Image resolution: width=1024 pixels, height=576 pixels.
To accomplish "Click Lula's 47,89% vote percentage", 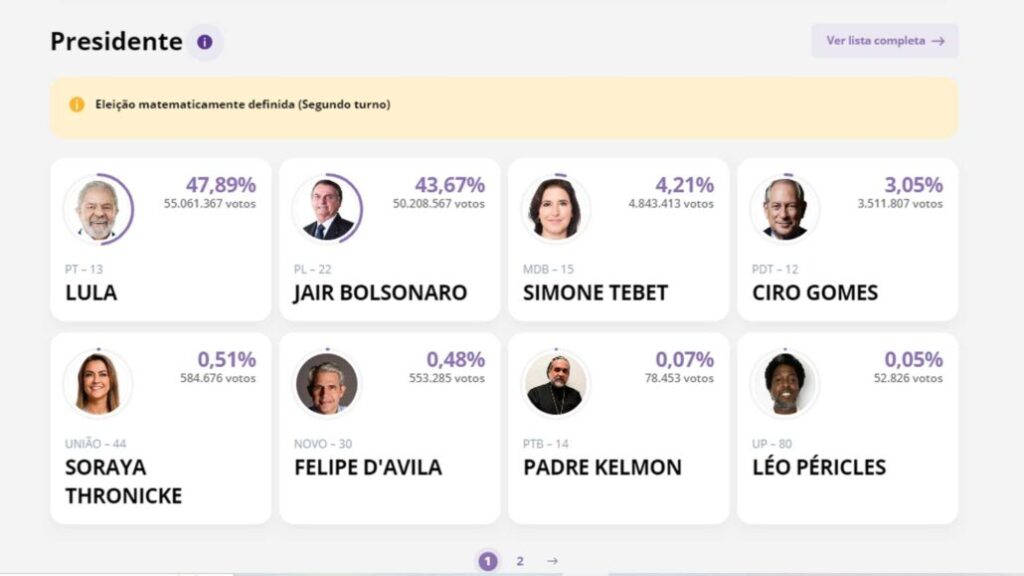I will (x=221, y=185).
